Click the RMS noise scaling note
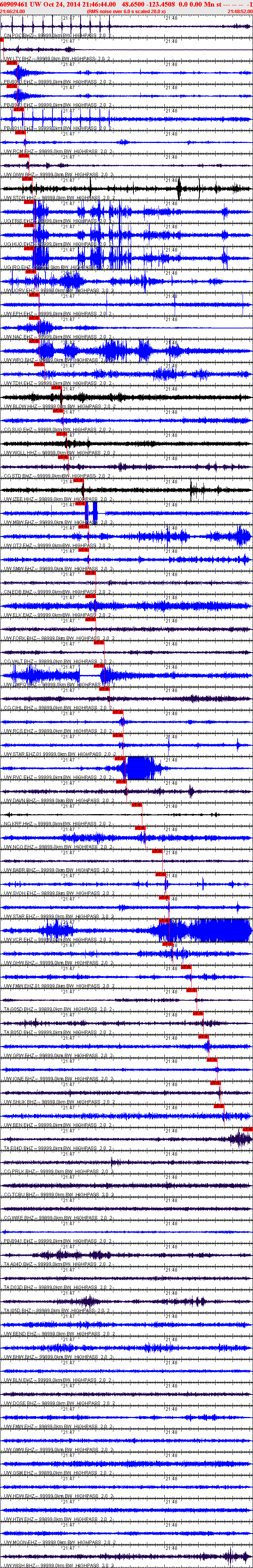This screenshot has height=1568, width=253. (x=126, y=12)
